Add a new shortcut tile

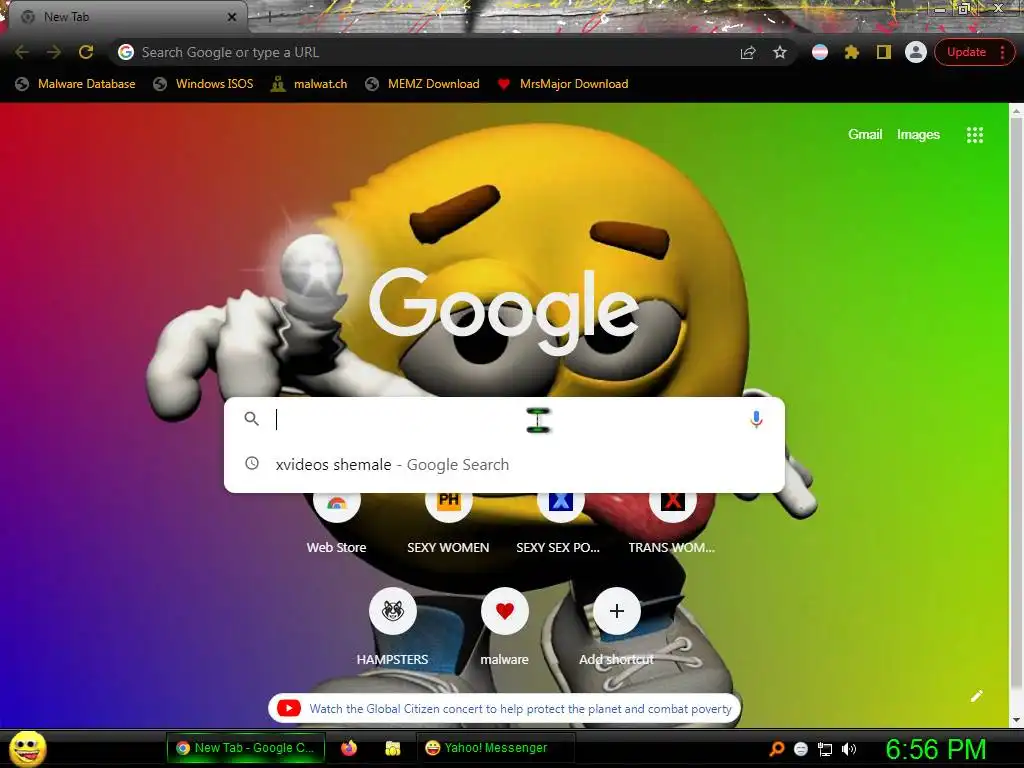(x=616, y=626)
